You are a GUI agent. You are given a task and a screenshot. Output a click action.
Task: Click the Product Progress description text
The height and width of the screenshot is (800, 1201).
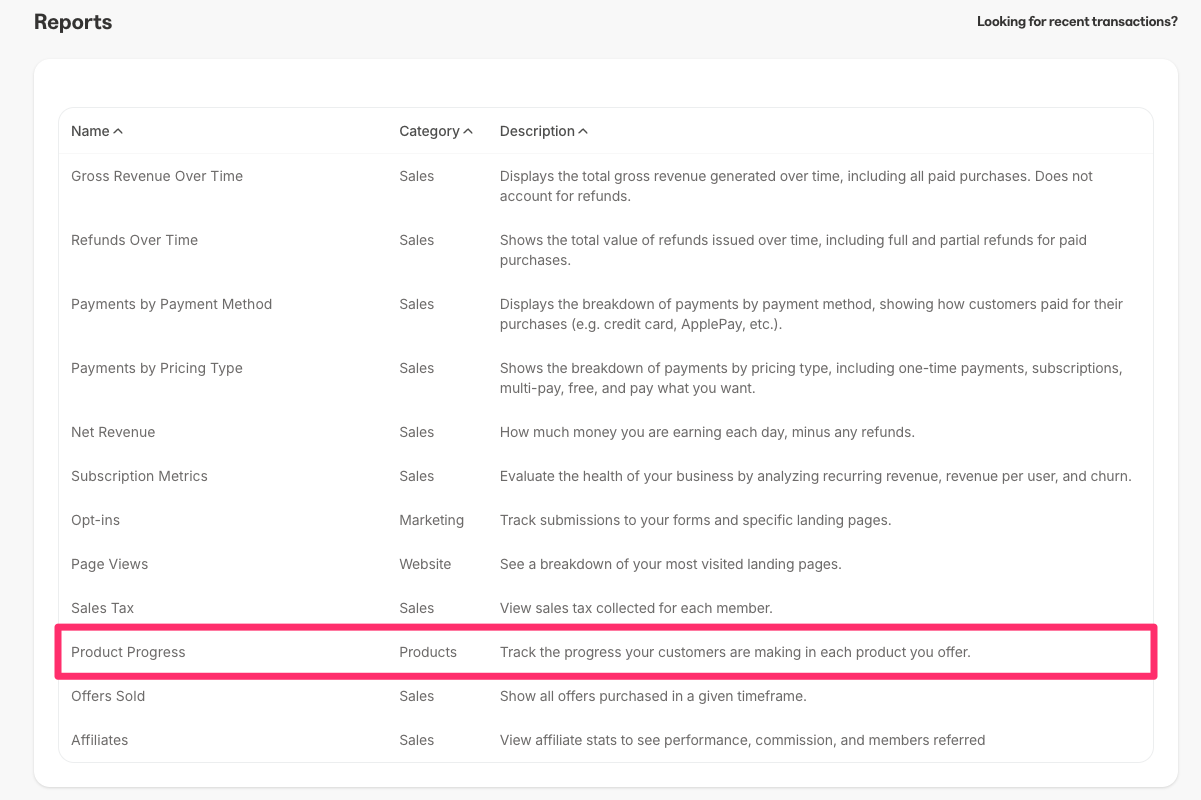point(735,652)
